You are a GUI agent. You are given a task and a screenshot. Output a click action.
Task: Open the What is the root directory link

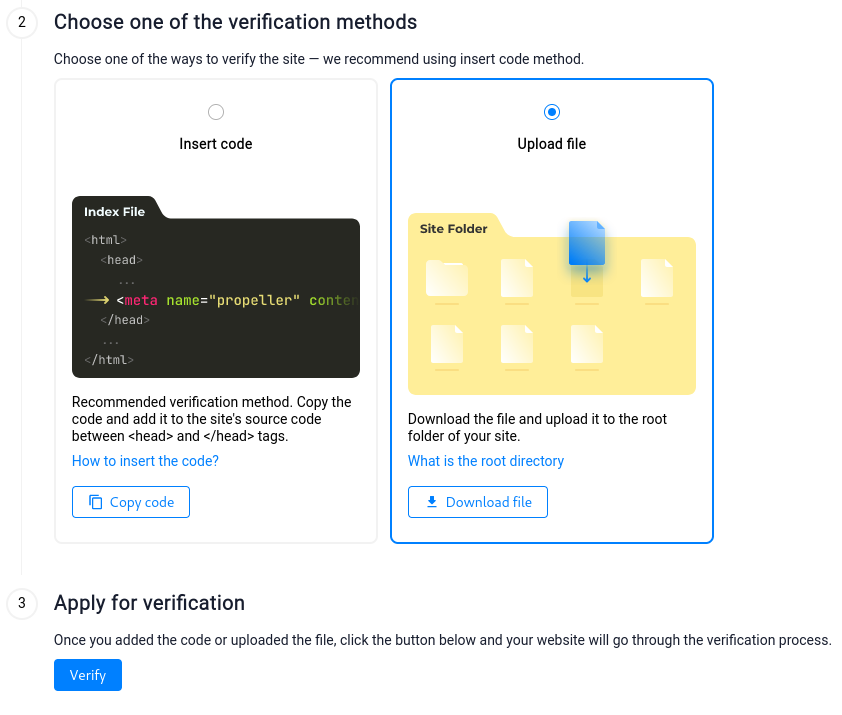(485, 461)
